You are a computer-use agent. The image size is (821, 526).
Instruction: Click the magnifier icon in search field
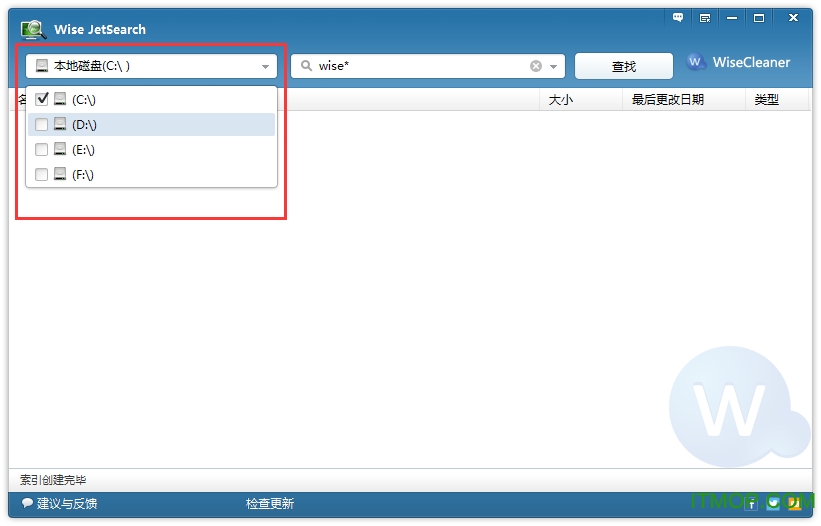pos(305,66)
